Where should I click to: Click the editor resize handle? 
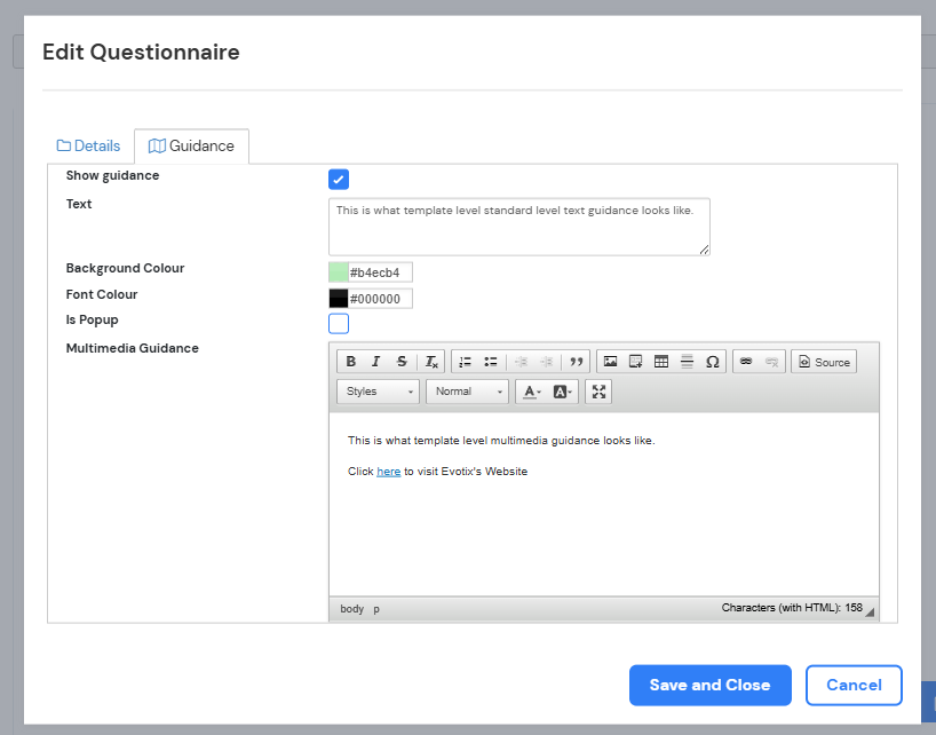click(x=870, y=611)
